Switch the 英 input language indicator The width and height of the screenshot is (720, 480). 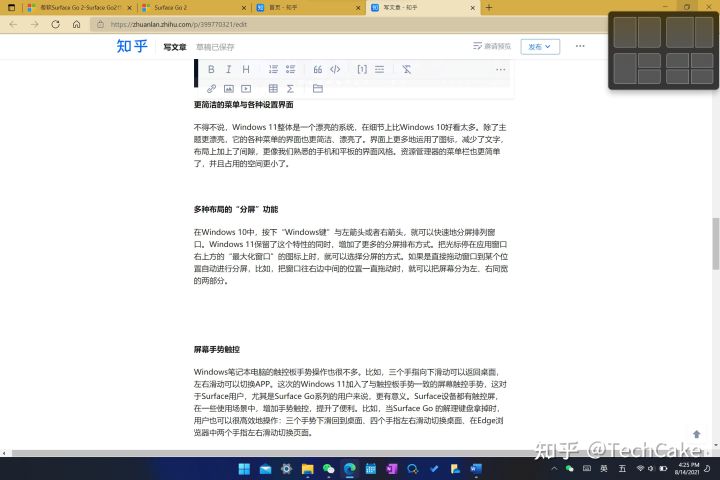pyautogui.click(x=604, y=469)
